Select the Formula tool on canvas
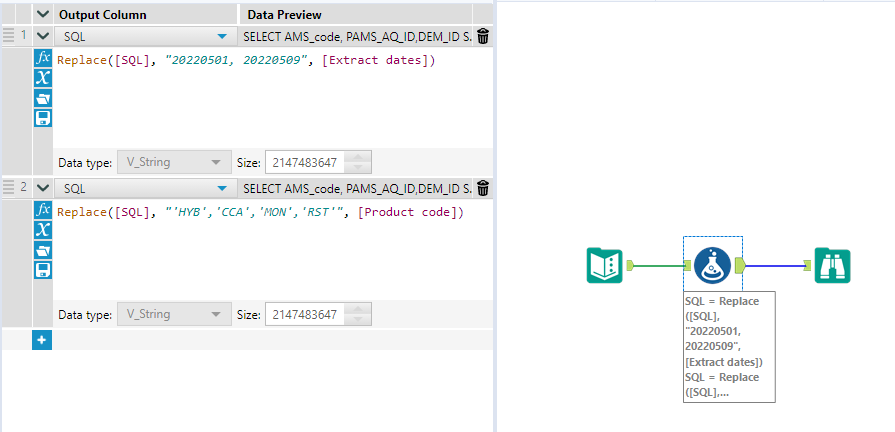This screenshot has height=432, width=895. click(x=712, y=265)
